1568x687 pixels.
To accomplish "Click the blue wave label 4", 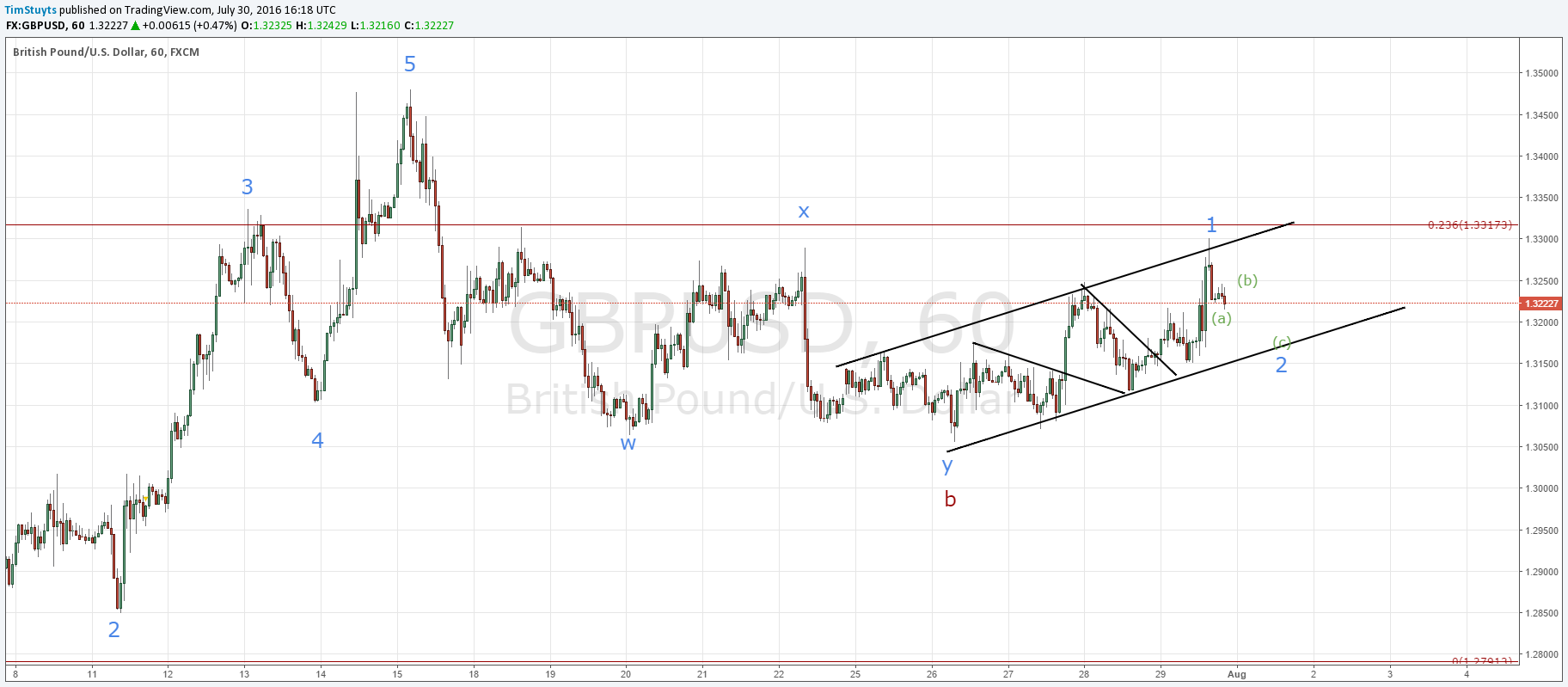I will pyautogui.click(x=317, y=441).
